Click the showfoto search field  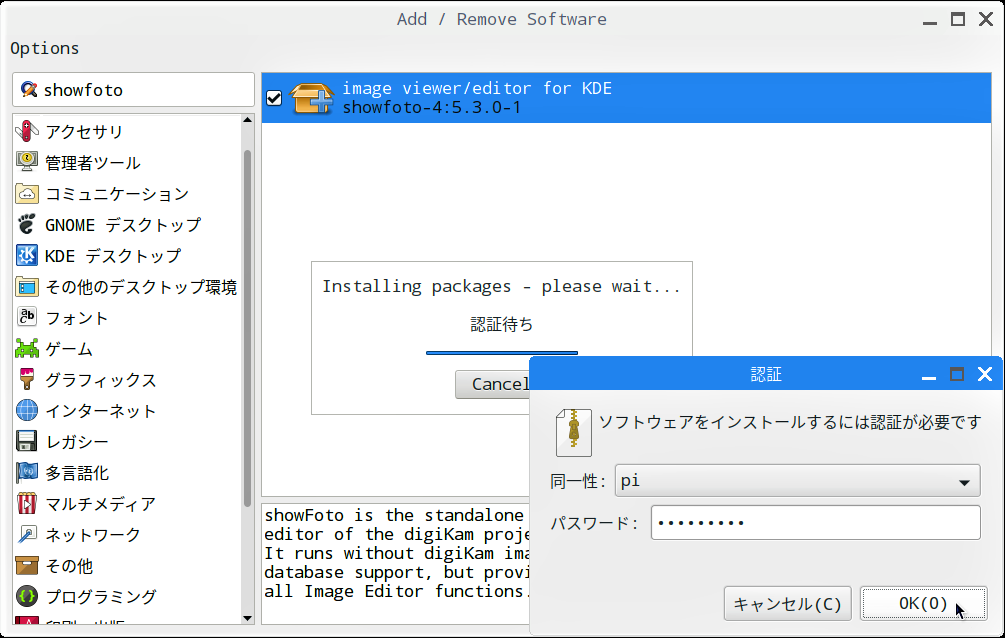click(133, 90)
